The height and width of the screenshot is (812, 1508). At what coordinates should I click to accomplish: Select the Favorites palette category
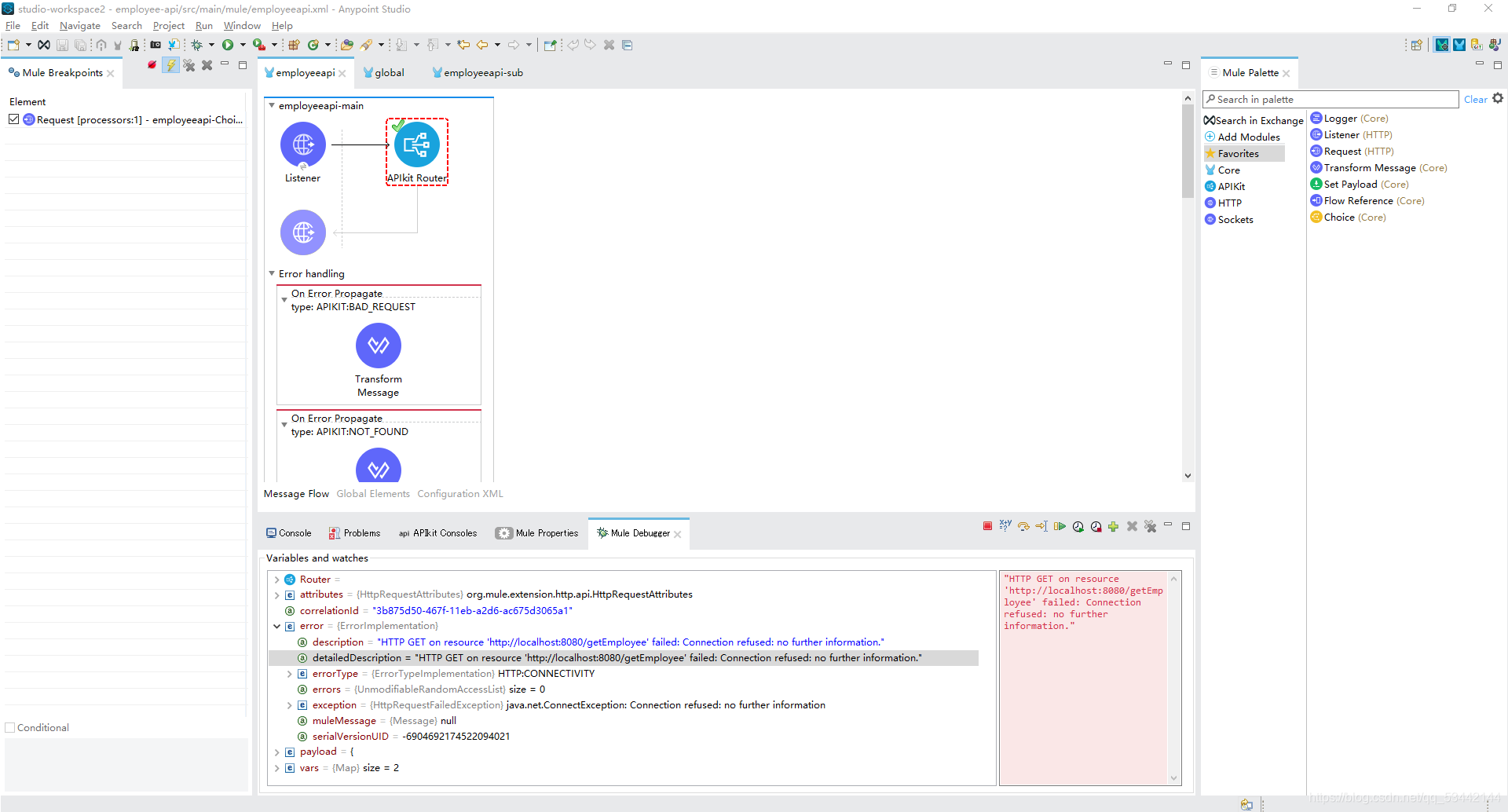point(1244,153)
